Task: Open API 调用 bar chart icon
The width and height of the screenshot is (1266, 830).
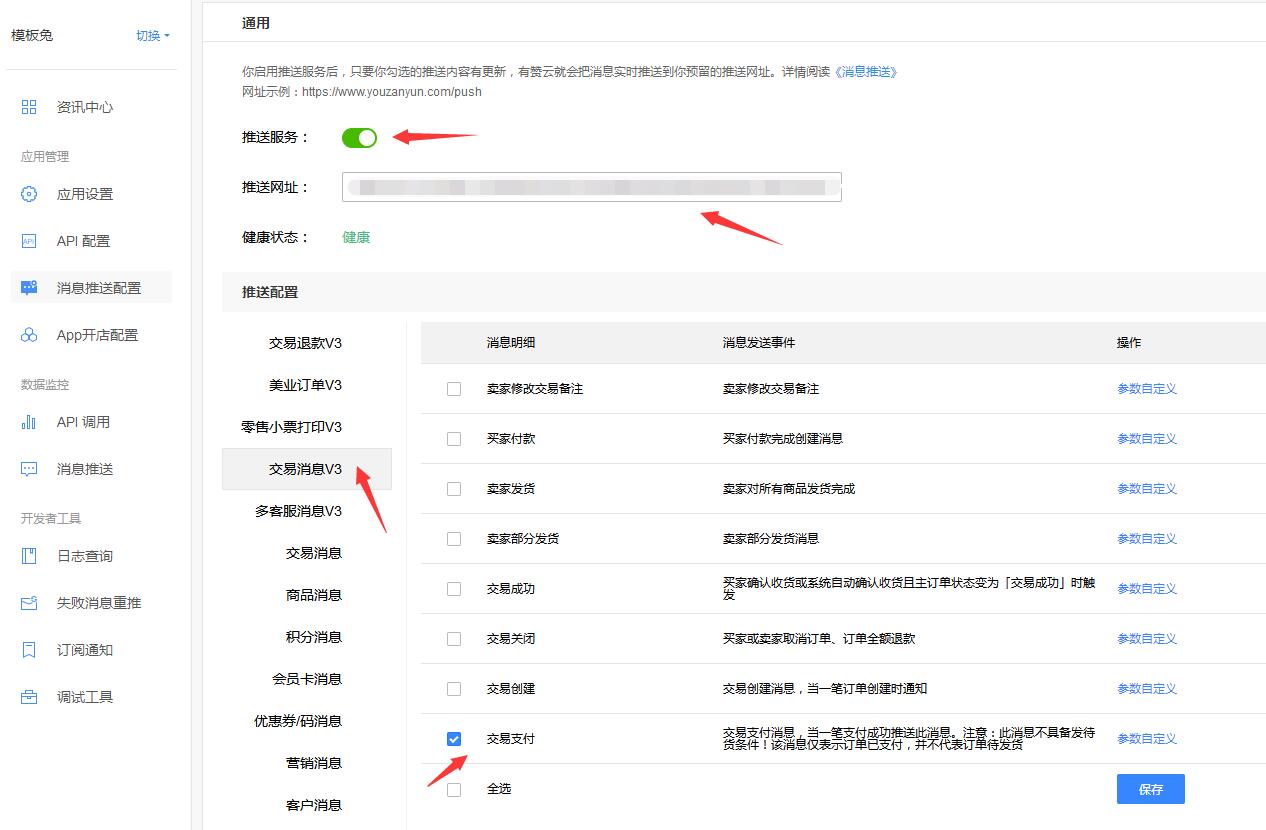Action: tap(29, 422)
